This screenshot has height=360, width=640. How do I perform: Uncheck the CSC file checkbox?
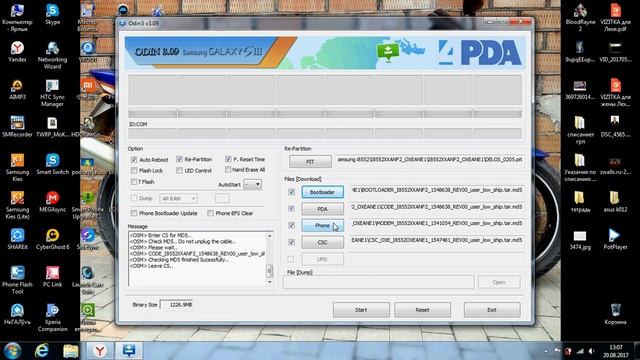[x=291, y=242]
